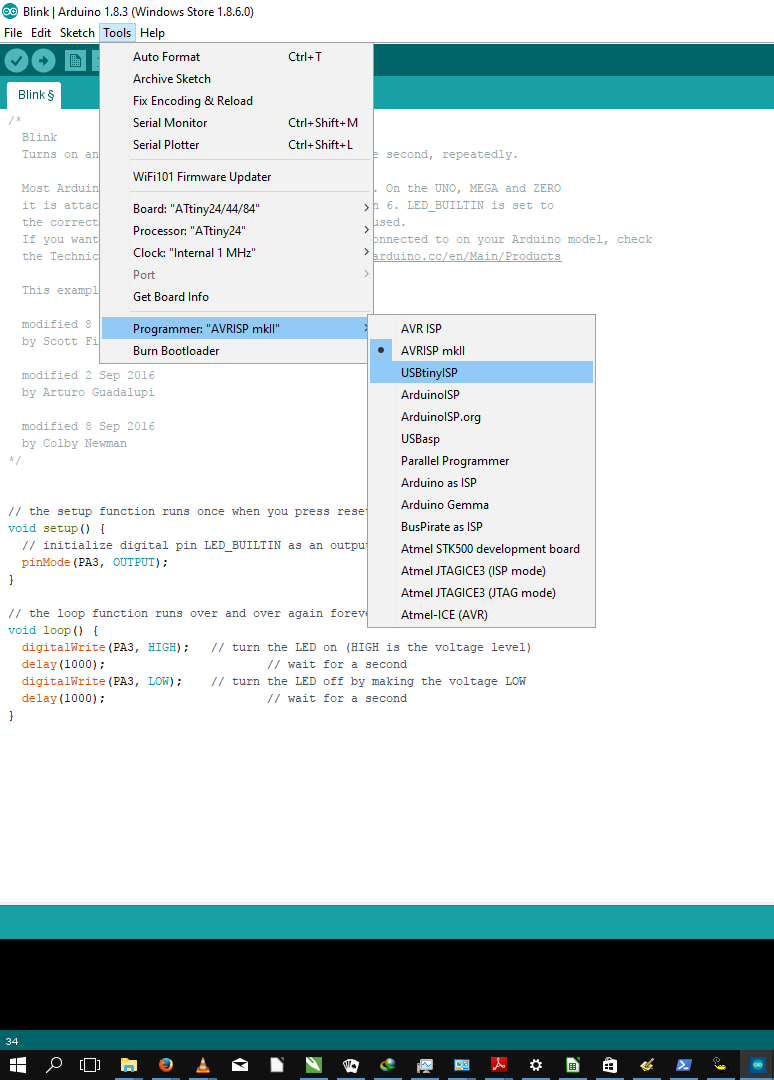Launch File Explorer from the taskbar
This screenshot has height=1080, width=774.
coord(129,1065)
